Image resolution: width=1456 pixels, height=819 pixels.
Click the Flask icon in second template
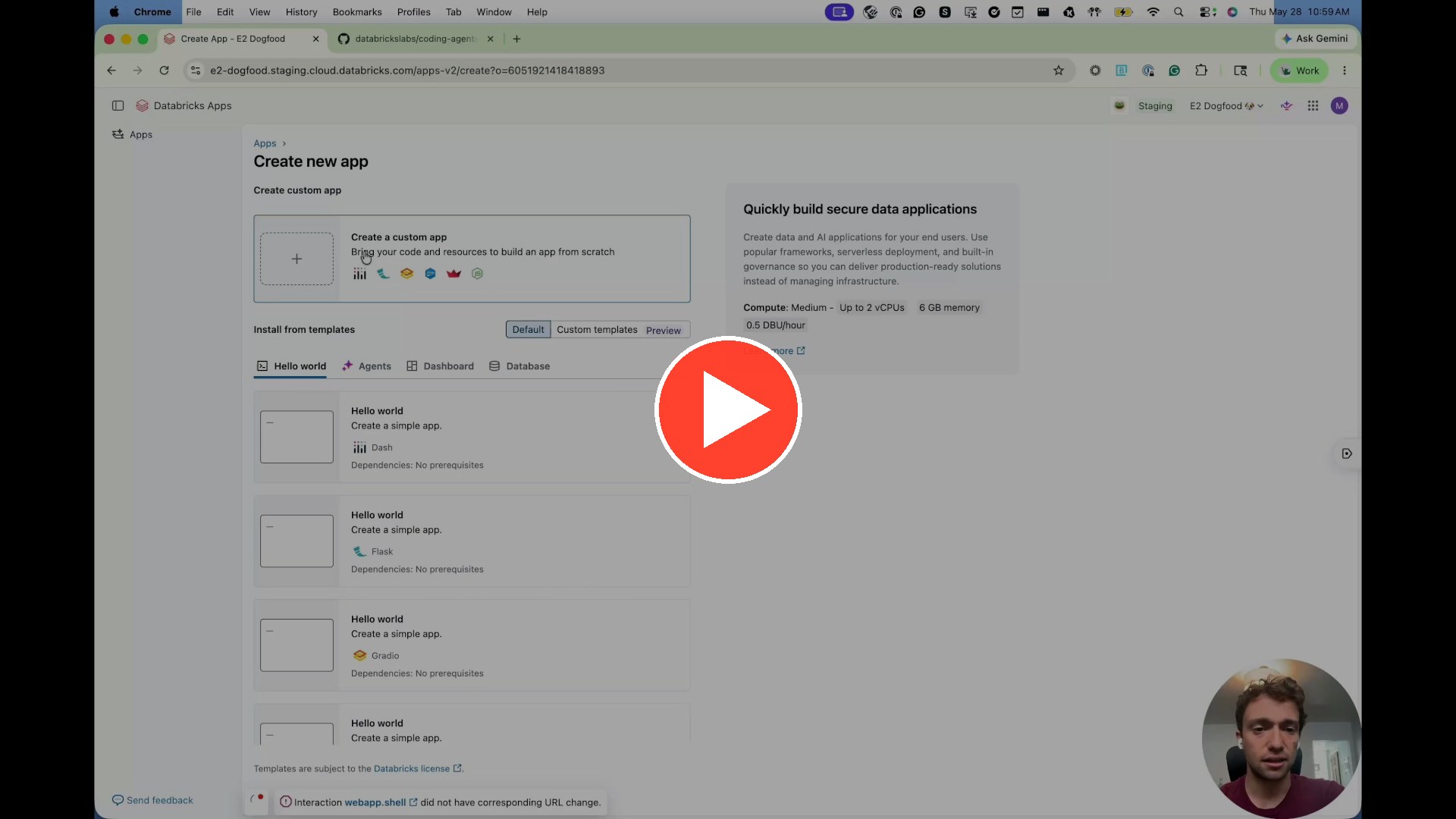[x=359, y=551]
